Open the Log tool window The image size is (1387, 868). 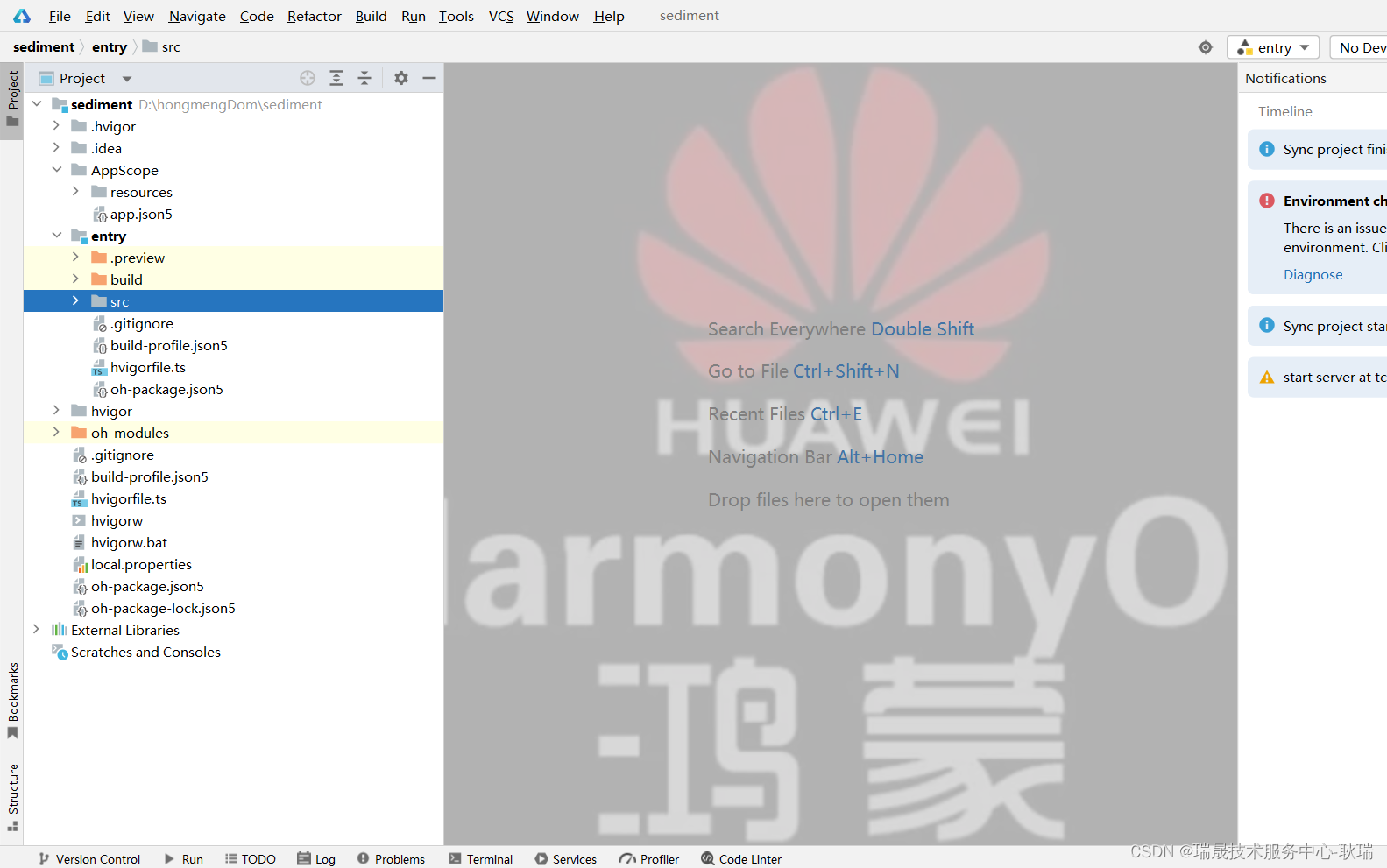pyautogui.click(x=316, y=859)
